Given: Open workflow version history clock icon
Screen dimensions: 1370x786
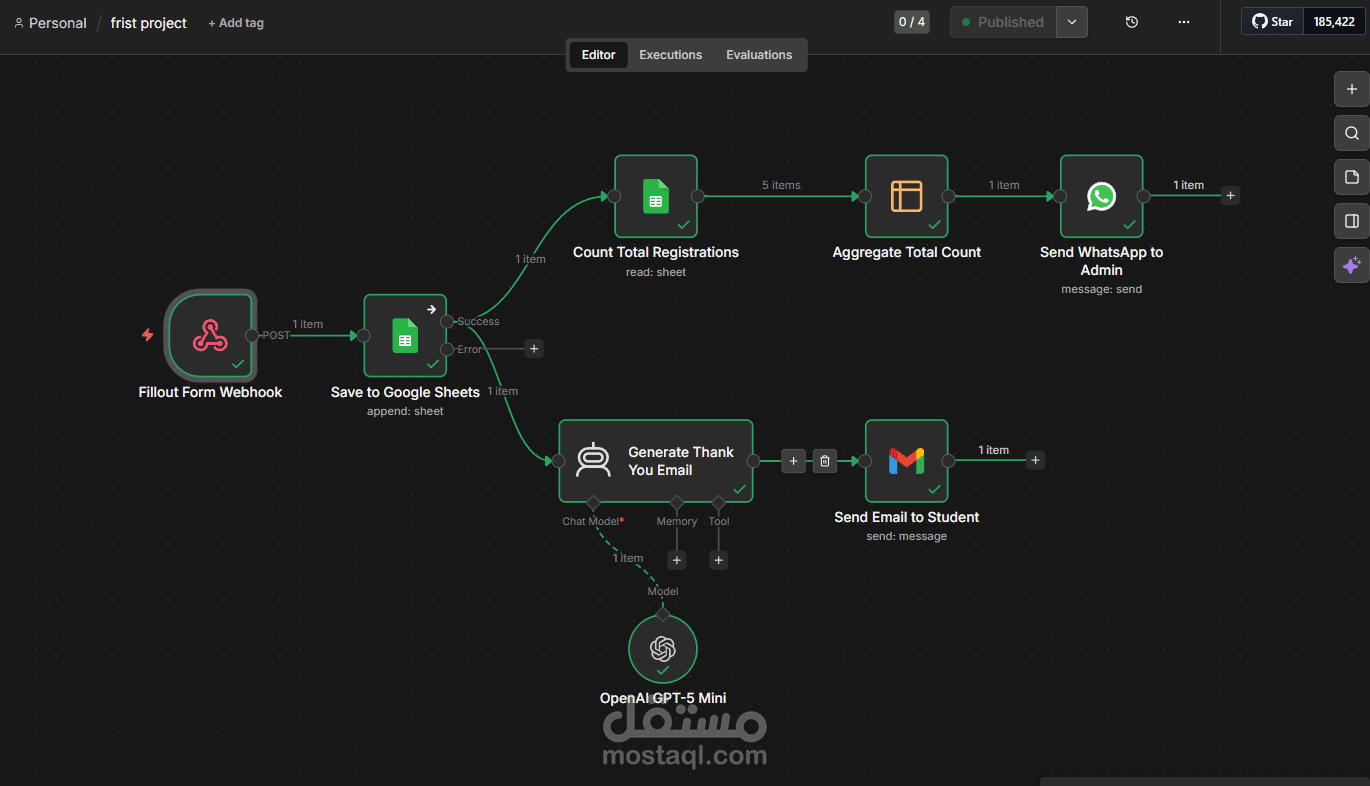Looking at the screenshot, I should tap(1131, 22).
